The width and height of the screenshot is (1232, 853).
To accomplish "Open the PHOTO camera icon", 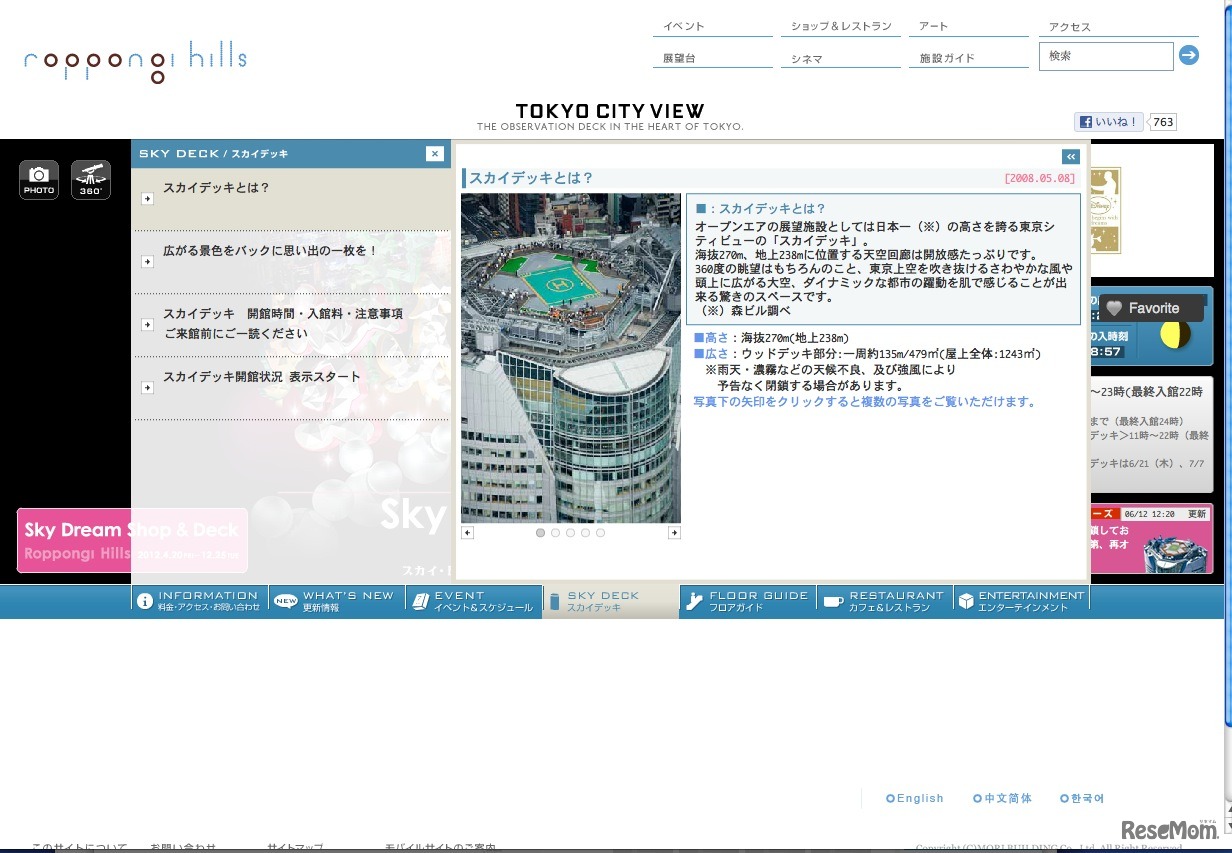I will pos(39,180).
